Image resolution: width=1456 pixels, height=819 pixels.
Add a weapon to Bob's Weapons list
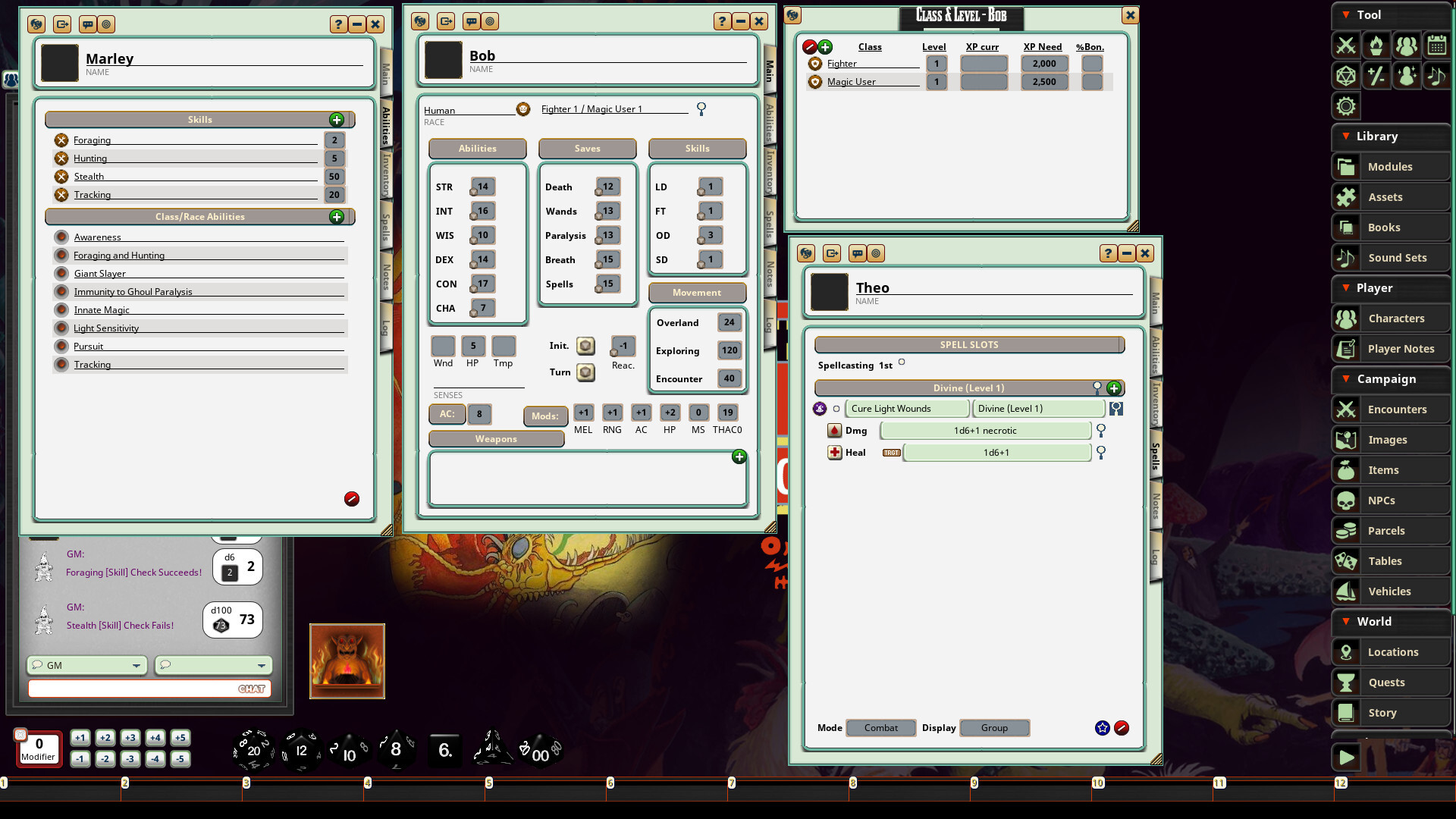pyautogui.click(x=739, y=457)
